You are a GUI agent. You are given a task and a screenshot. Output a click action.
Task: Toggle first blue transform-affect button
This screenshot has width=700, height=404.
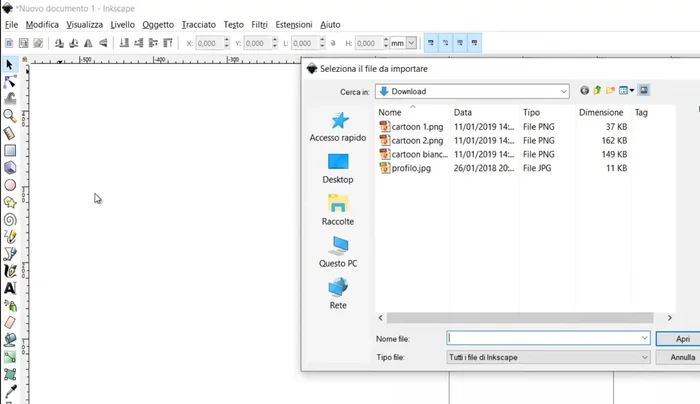point(431,43)
